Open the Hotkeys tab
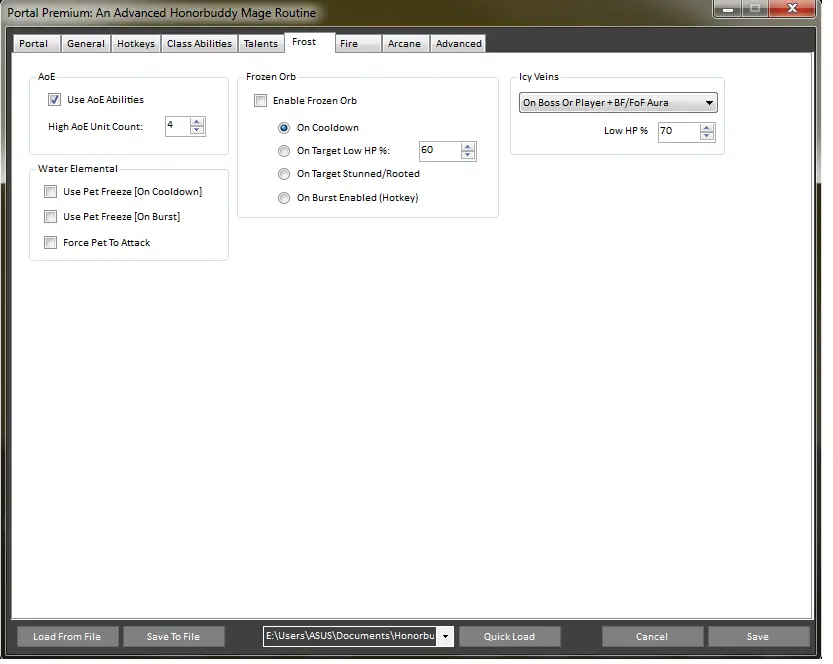This screenshot has height=664, width=833. click(x=135, y=44)
